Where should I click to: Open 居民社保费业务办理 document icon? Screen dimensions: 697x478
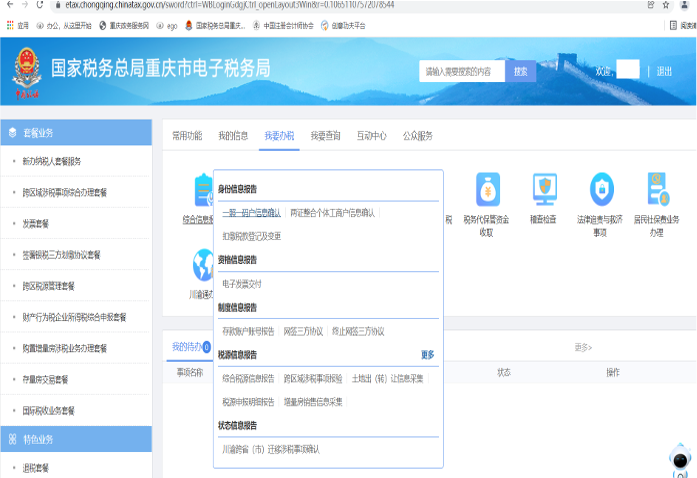[658, 189]
